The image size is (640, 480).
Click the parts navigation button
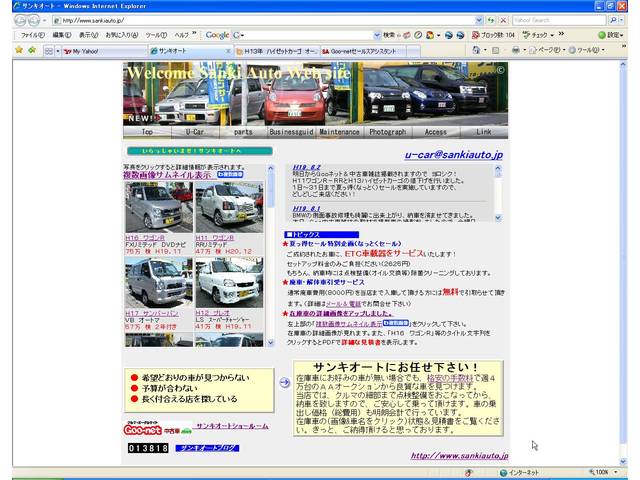click(x=243, y=132)
